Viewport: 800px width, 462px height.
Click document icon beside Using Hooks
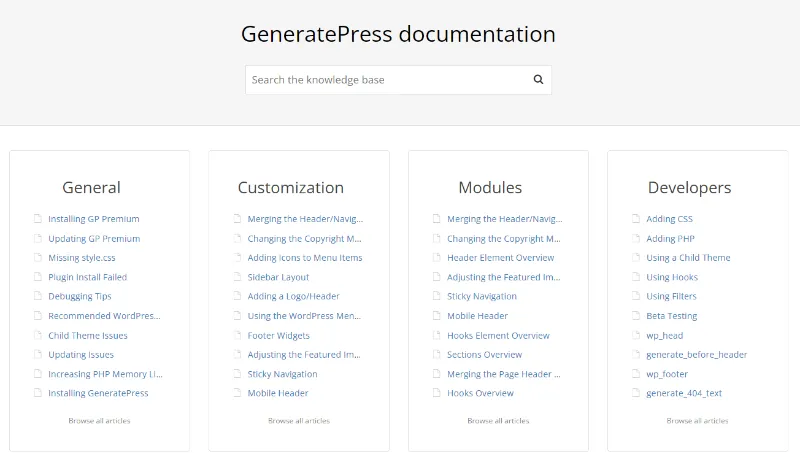pyautogui.click(x=636, y=277)
